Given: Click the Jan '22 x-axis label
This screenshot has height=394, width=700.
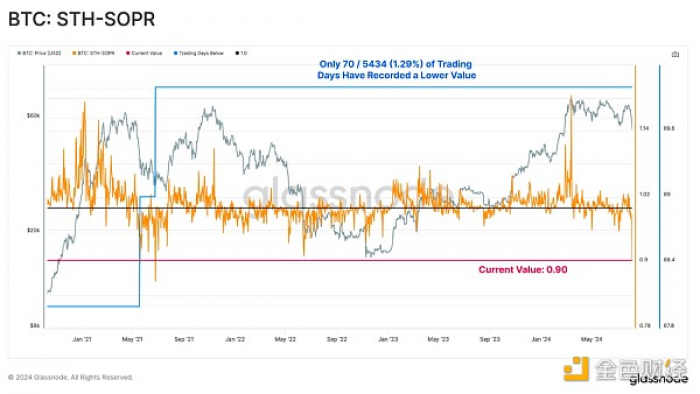Looking at the screenshot, I should click(x=235, y=340).
